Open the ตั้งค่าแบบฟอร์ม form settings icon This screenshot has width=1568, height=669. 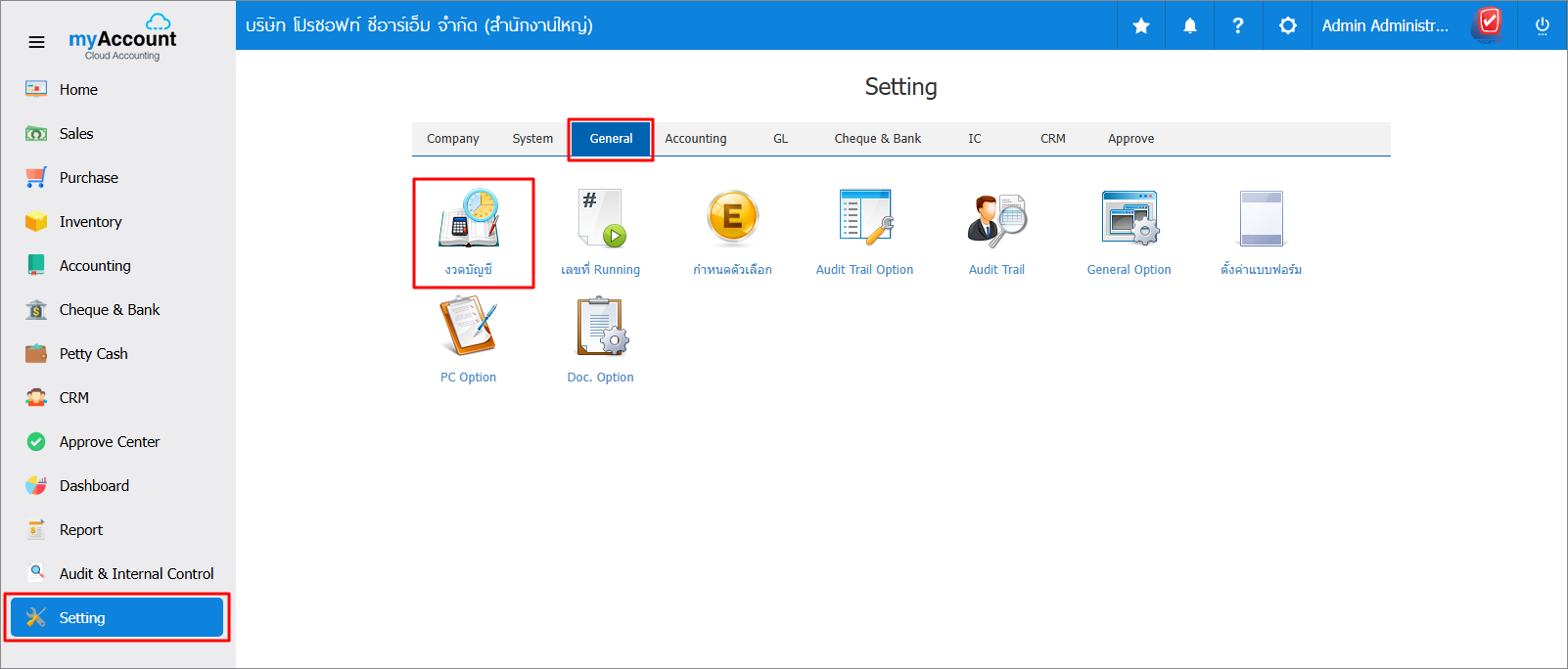pyautogui.click(x=1261, y=219)
